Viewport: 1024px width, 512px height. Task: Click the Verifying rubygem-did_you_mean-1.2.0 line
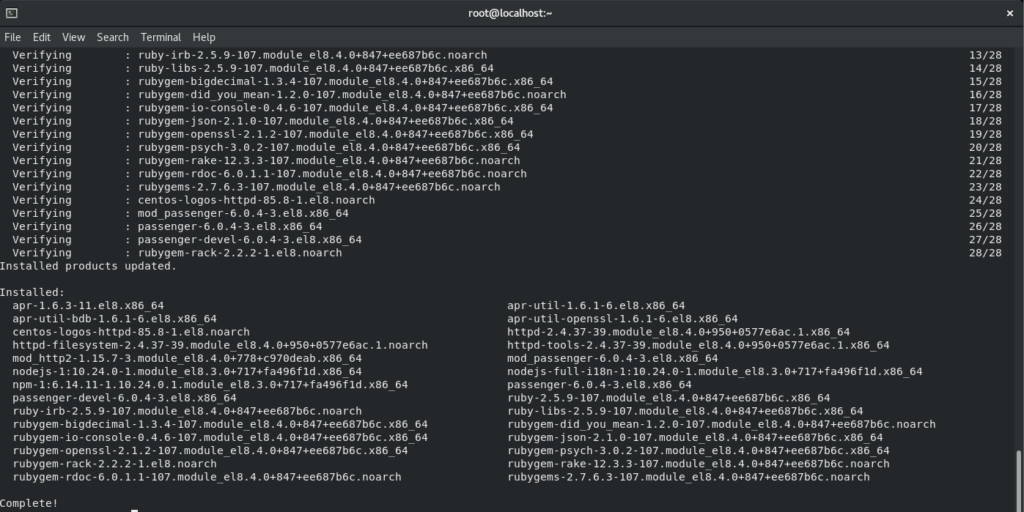(x=507, y=95)
